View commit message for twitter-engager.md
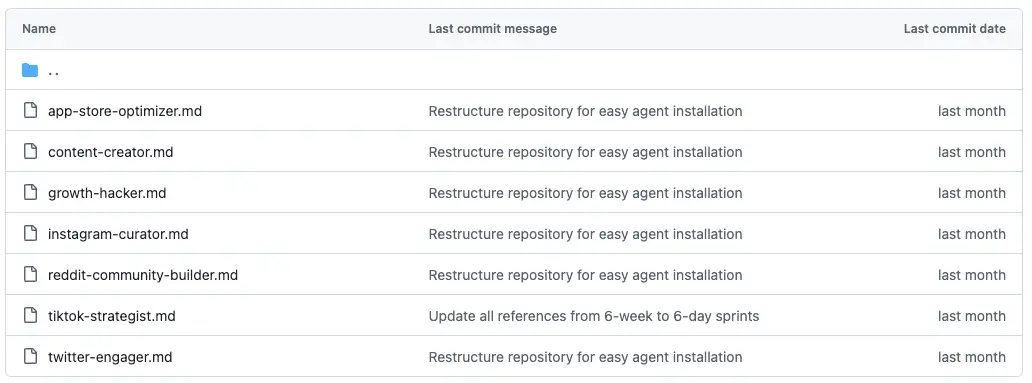 click(x=585, y=357)
